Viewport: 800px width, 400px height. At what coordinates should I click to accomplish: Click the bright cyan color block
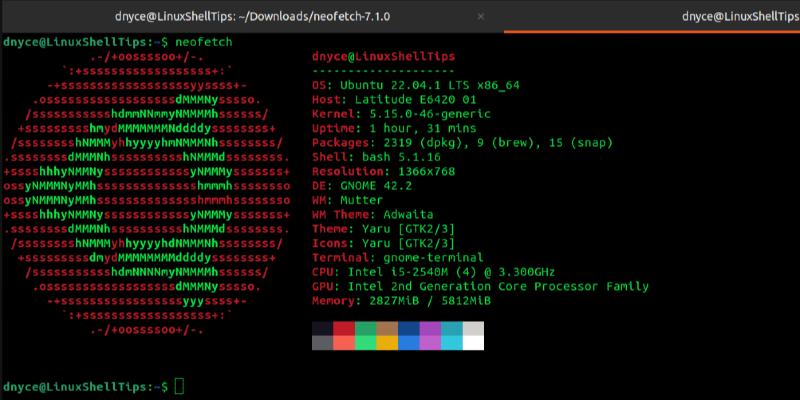pyautogui.click(x=452, y=343)
